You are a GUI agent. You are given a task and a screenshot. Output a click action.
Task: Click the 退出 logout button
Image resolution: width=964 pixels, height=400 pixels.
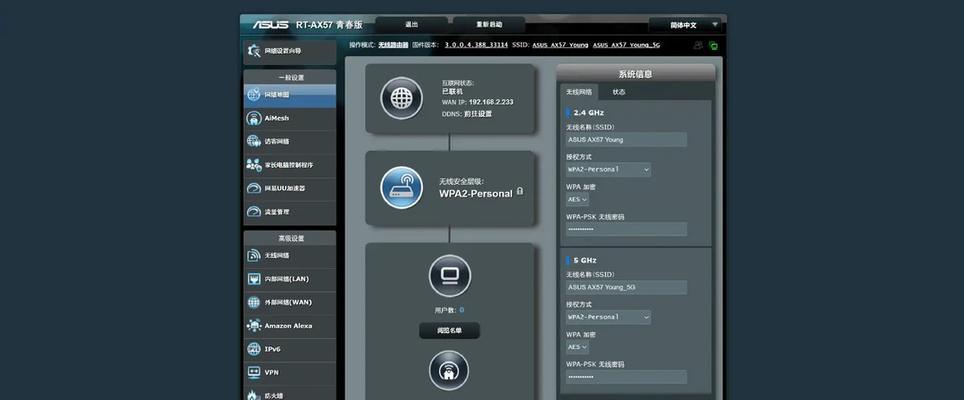pyautogui.click(x=411, y=25)
